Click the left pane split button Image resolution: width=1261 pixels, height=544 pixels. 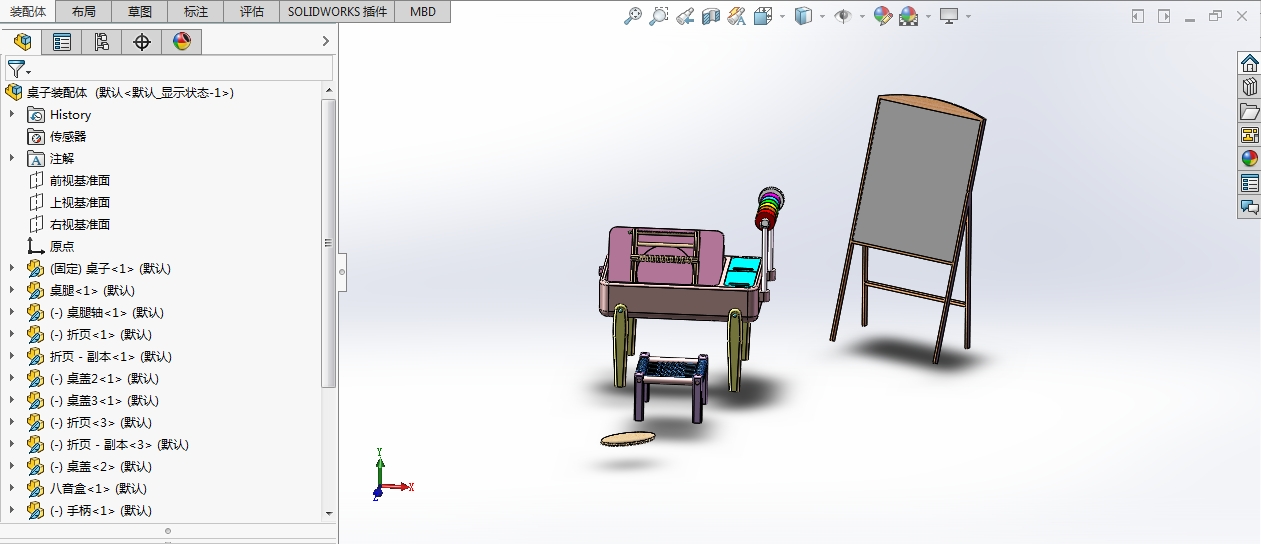click(168, 531)
